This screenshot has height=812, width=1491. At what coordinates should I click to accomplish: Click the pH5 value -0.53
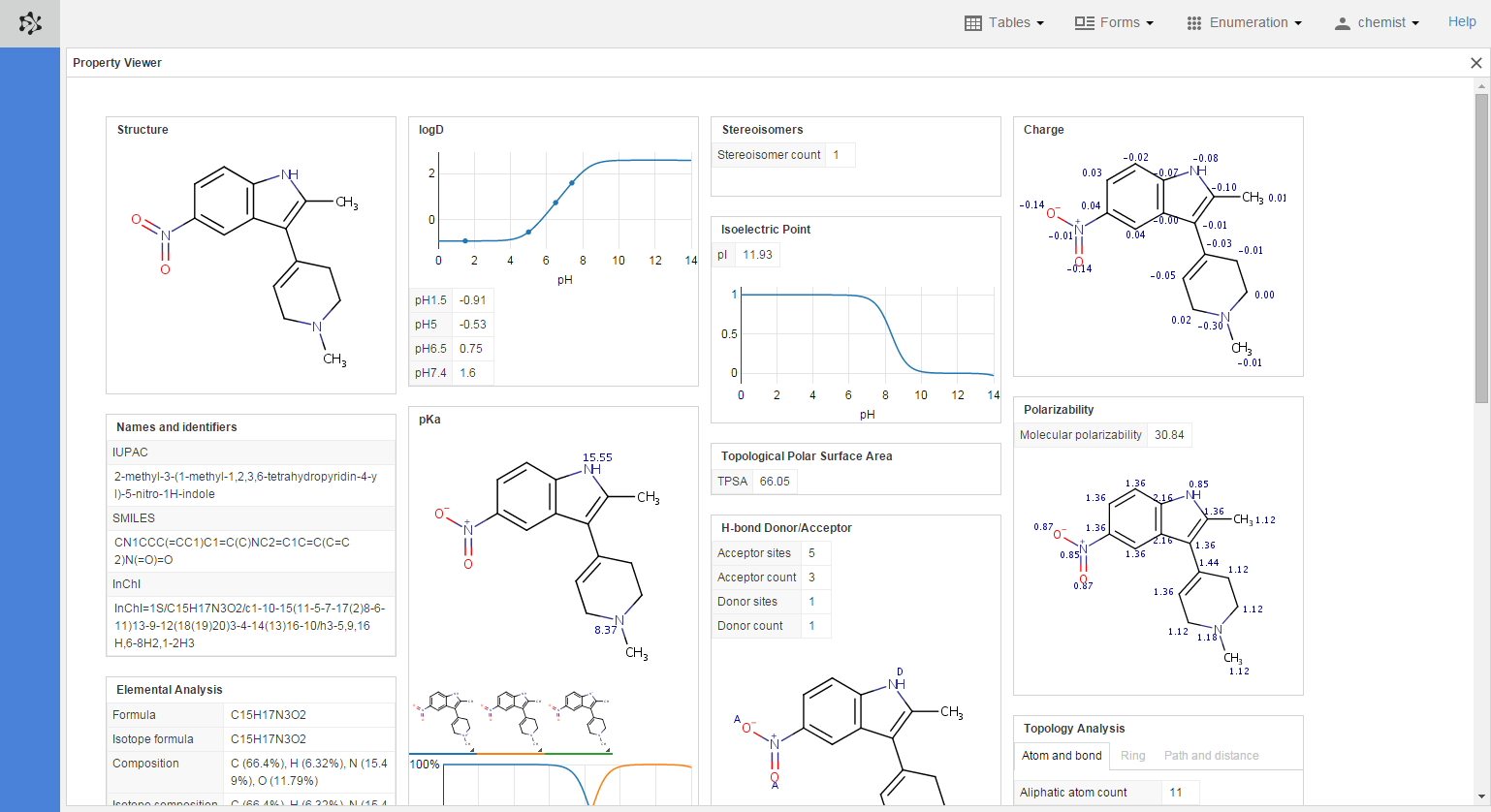pyautogui.click(x=473, y=325)
